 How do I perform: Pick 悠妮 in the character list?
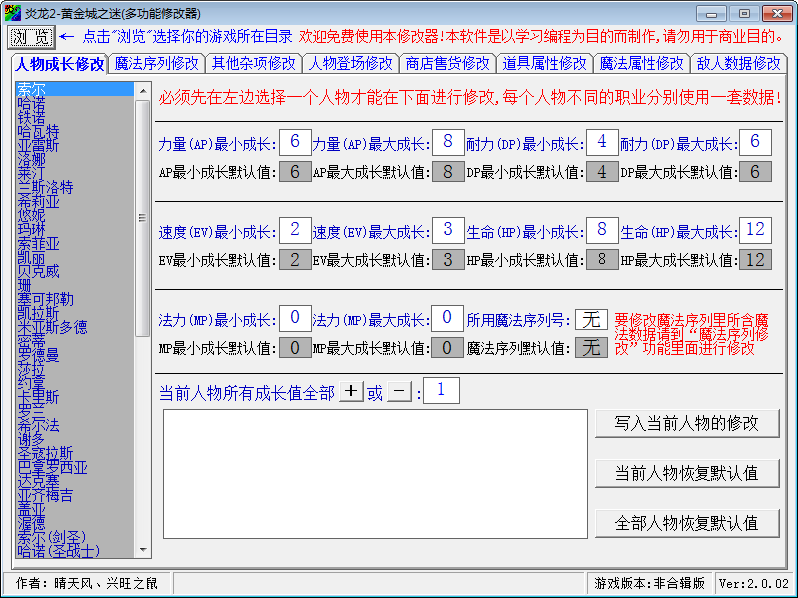(75, 216)
